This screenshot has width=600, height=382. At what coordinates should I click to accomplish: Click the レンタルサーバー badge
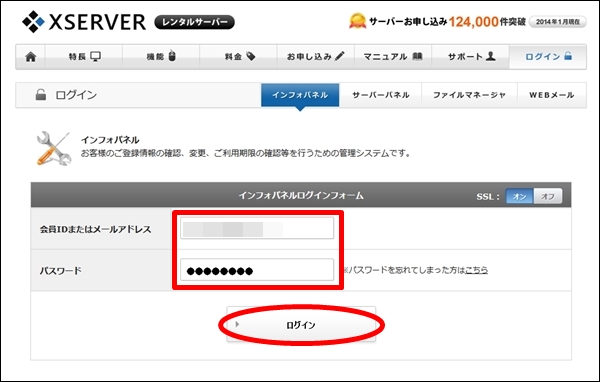(194, 22)
